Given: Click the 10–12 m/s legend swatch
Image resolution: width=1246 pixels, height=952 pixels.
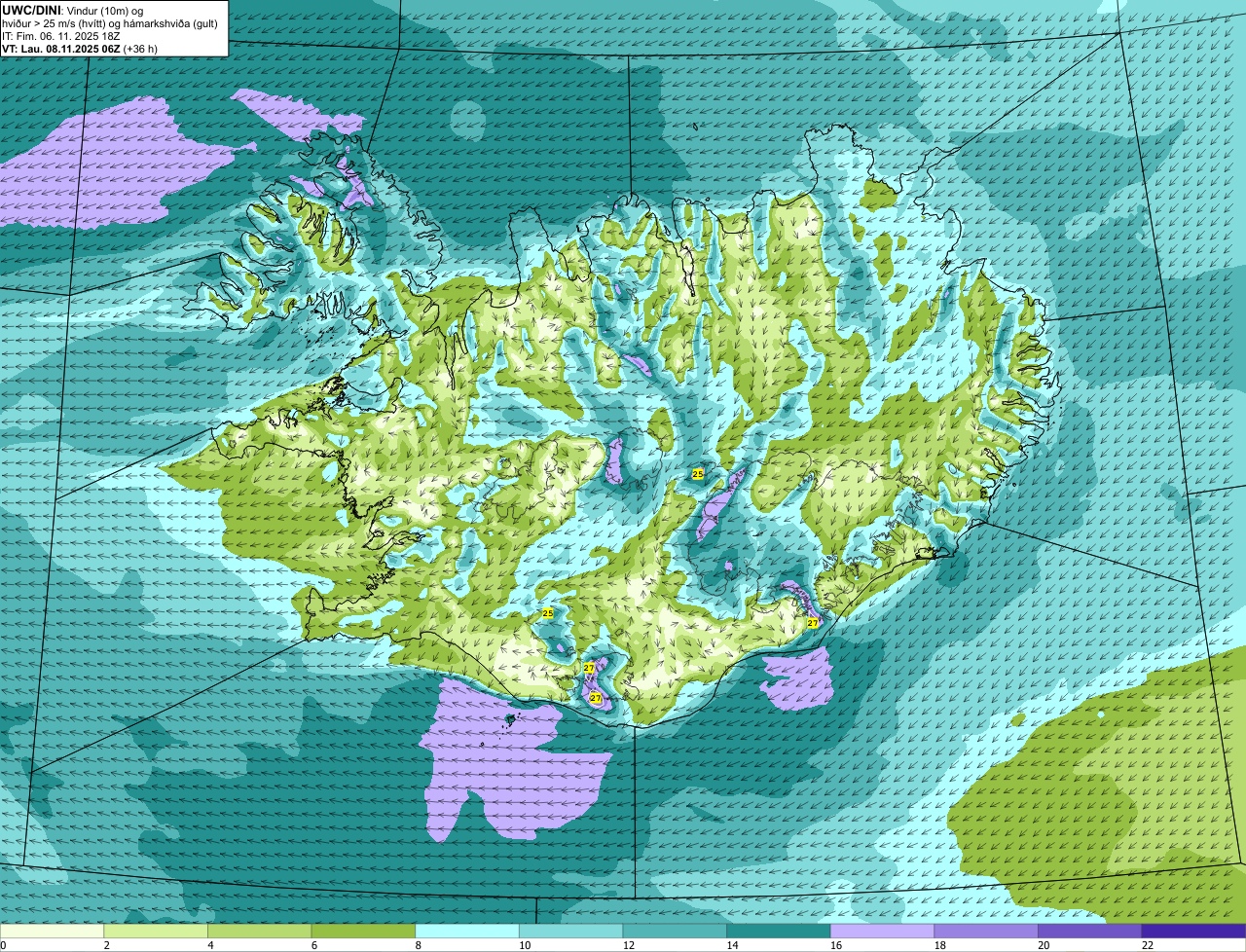Looking at the screenshot, I should click(570, 931).
